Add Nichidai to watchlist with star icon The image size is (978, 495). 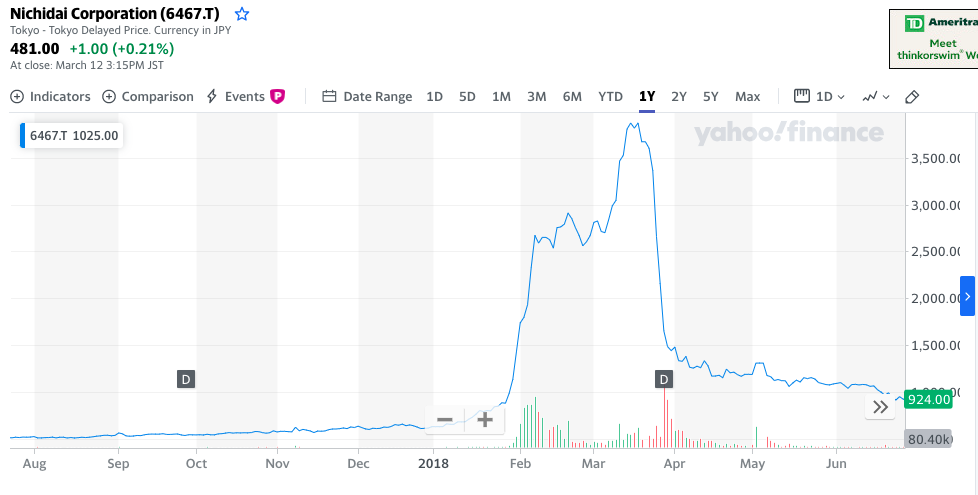tap(242, 14)
